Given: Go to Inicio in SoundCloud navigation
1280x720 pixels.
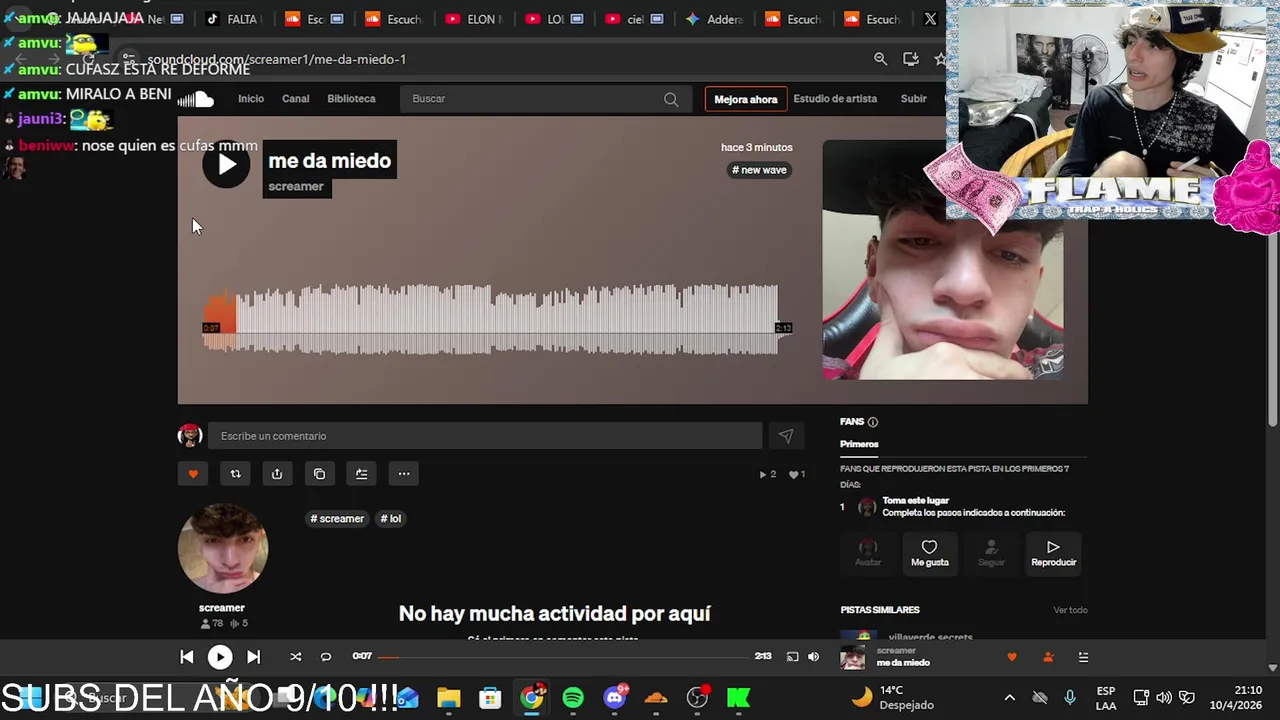Looking at the screenshot, I should (x=251, y=99).
